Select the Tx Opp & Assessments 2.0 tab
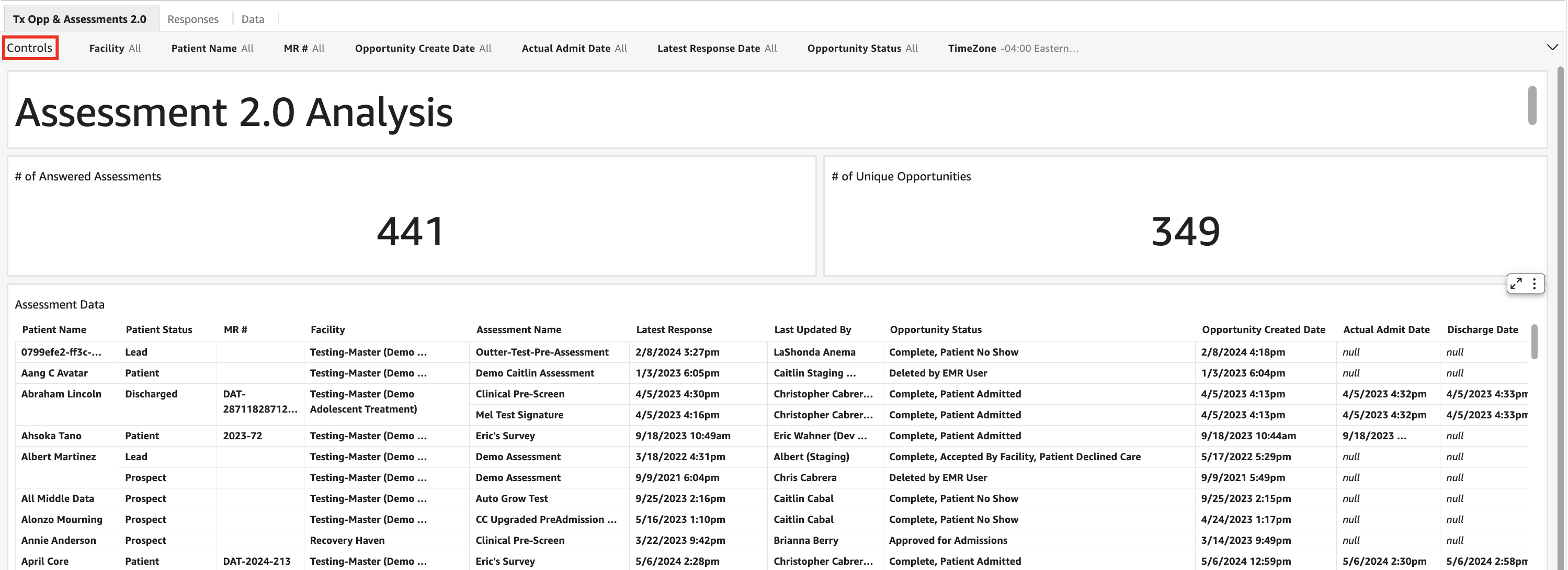Screen dimensions: 1568x570 (79, 19)
